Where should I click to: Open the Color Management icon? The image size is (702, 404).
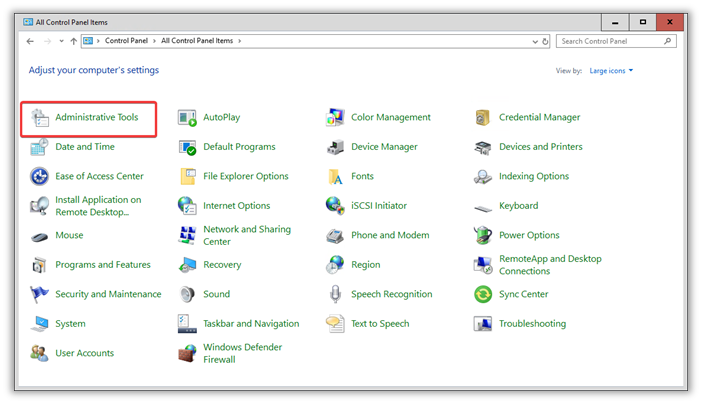click(x=335, y=118)
